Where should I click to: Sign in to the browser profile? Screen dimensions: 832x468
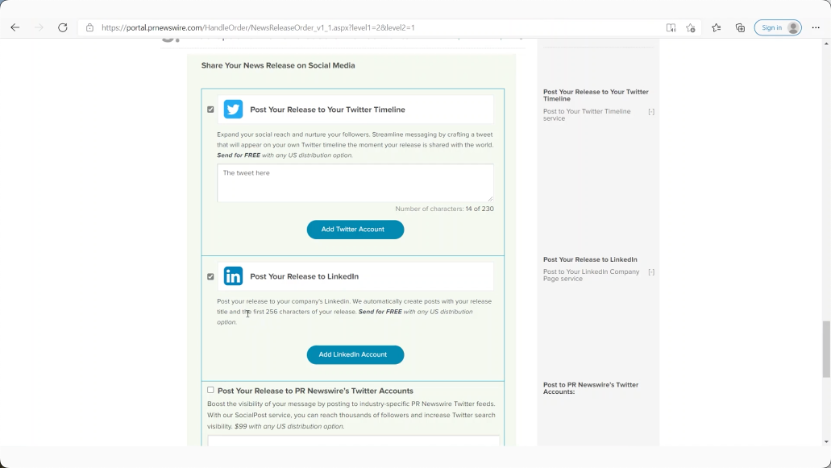777,28
